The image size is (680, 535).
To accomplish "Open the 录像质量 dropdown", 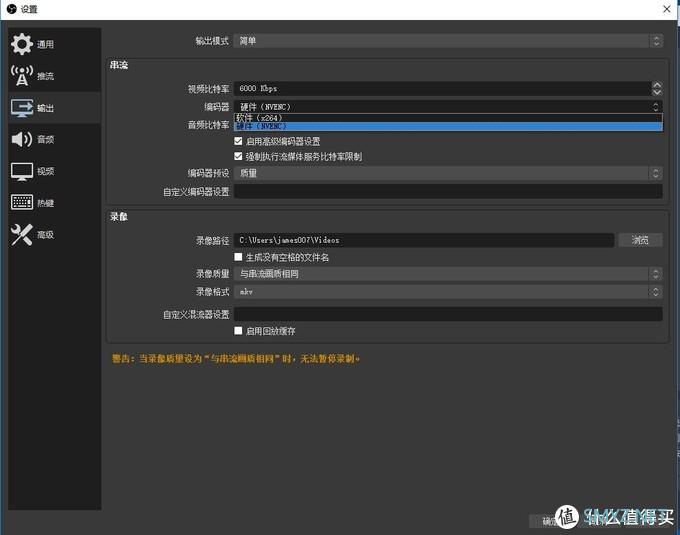I will [448, 274].
